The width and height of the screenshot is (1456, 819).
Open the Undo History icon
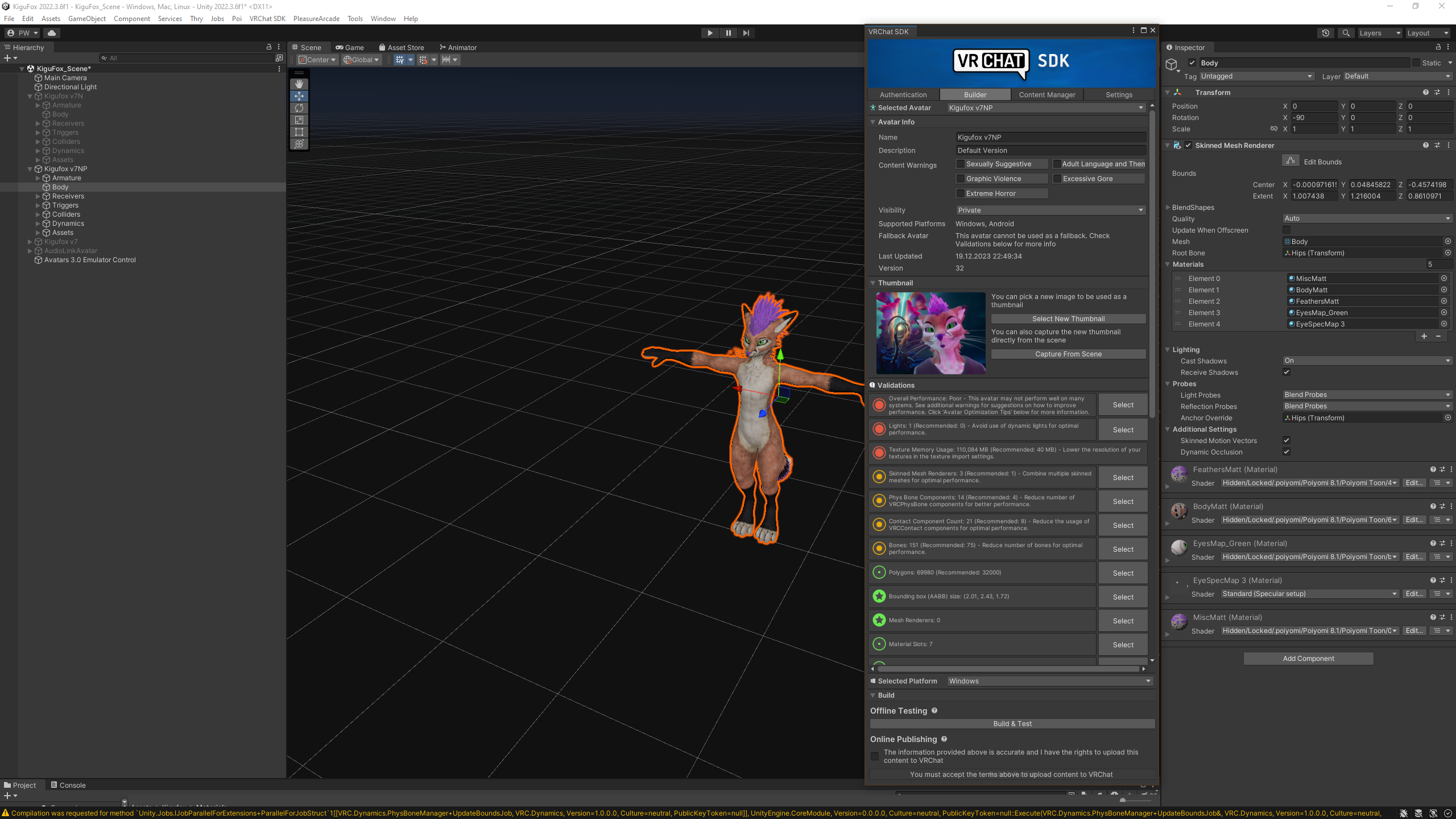tap(1326, 33)
